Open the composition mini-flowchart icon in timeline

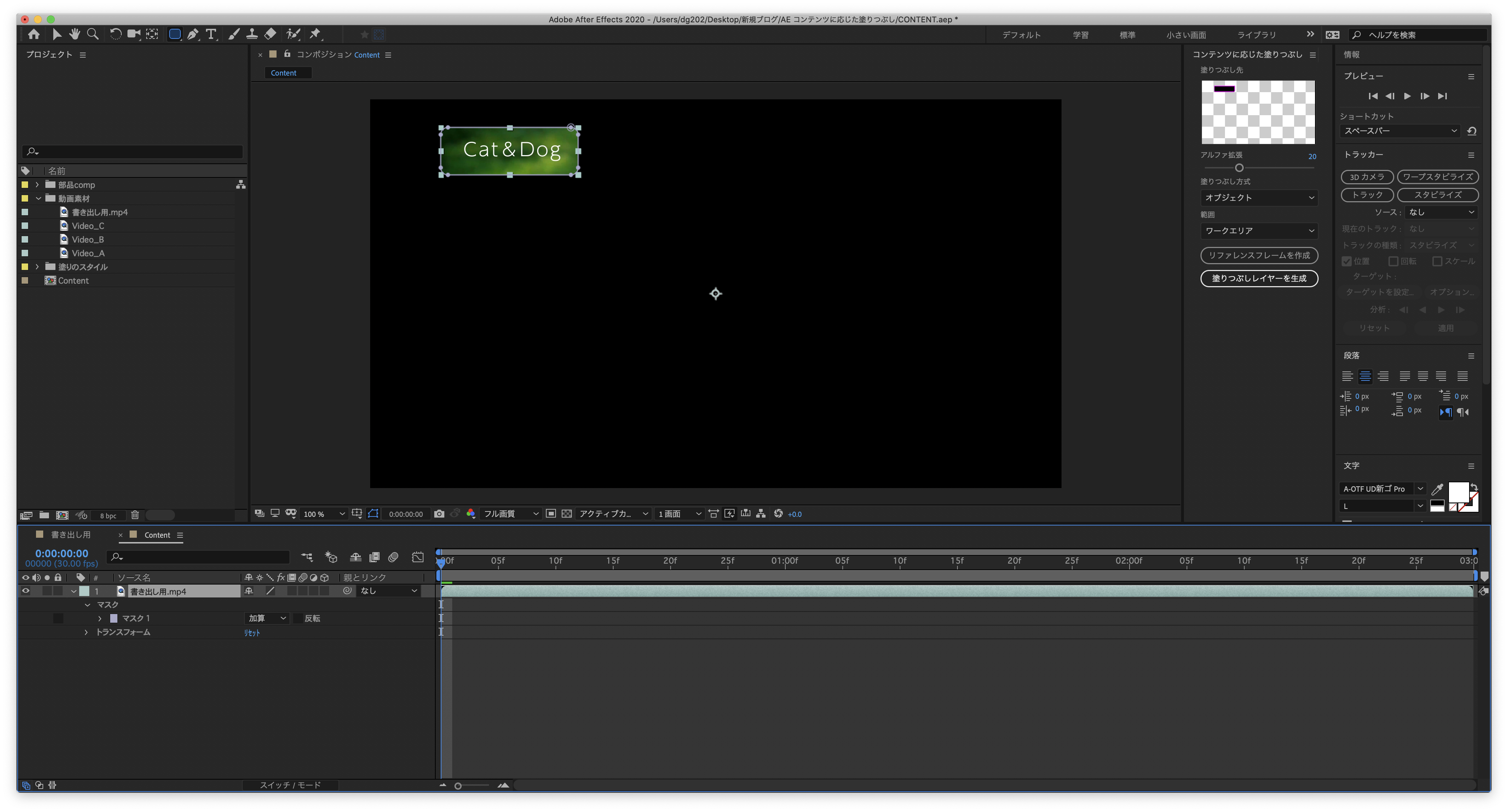(x=307, y=557)
